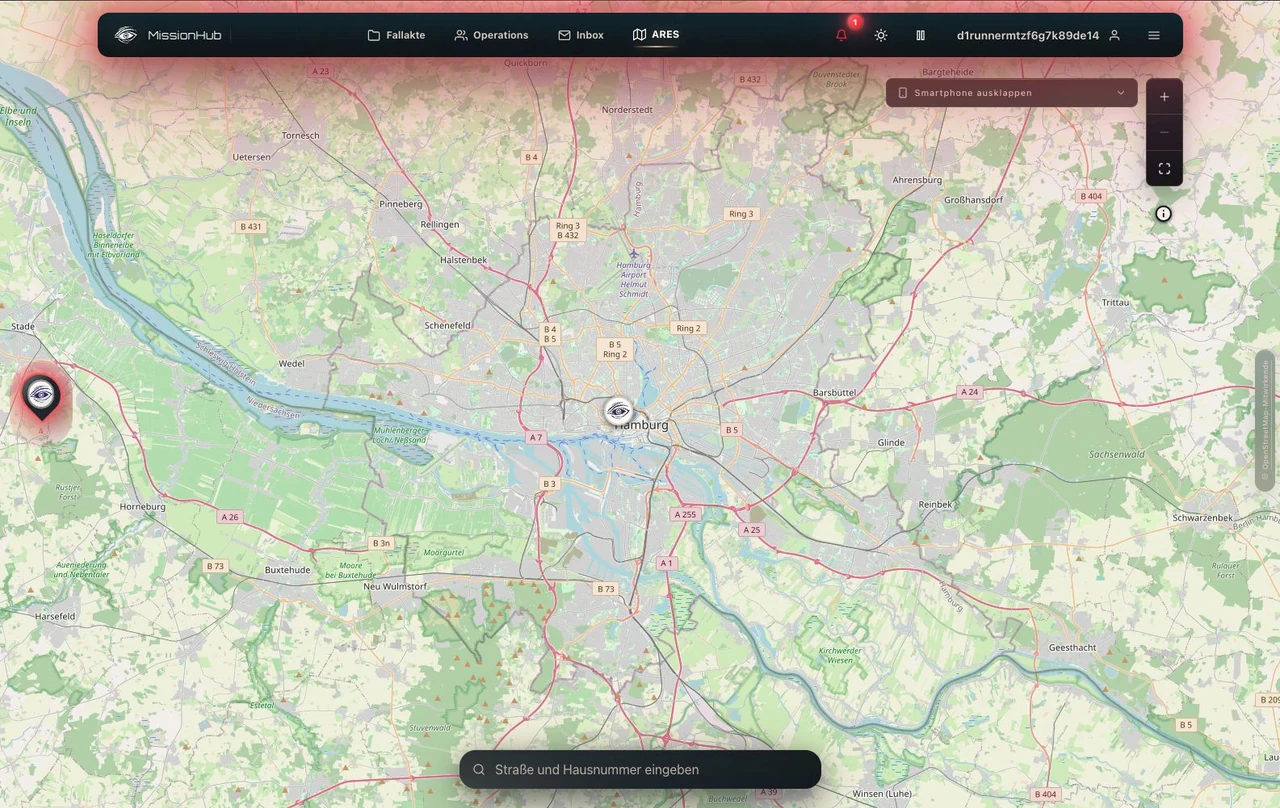Select the ARES map tab
Screen dimensions: 1280x808
point(656,35)
